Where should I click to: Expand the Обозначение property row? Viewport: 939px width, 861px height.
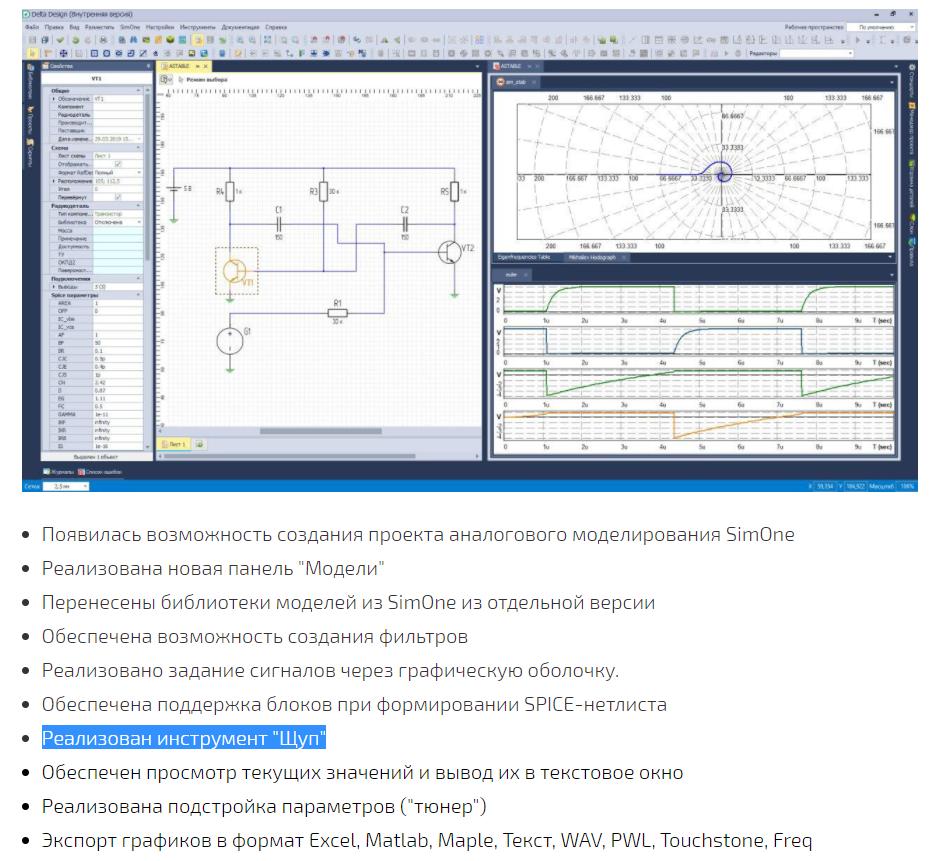tap(54, 99)
